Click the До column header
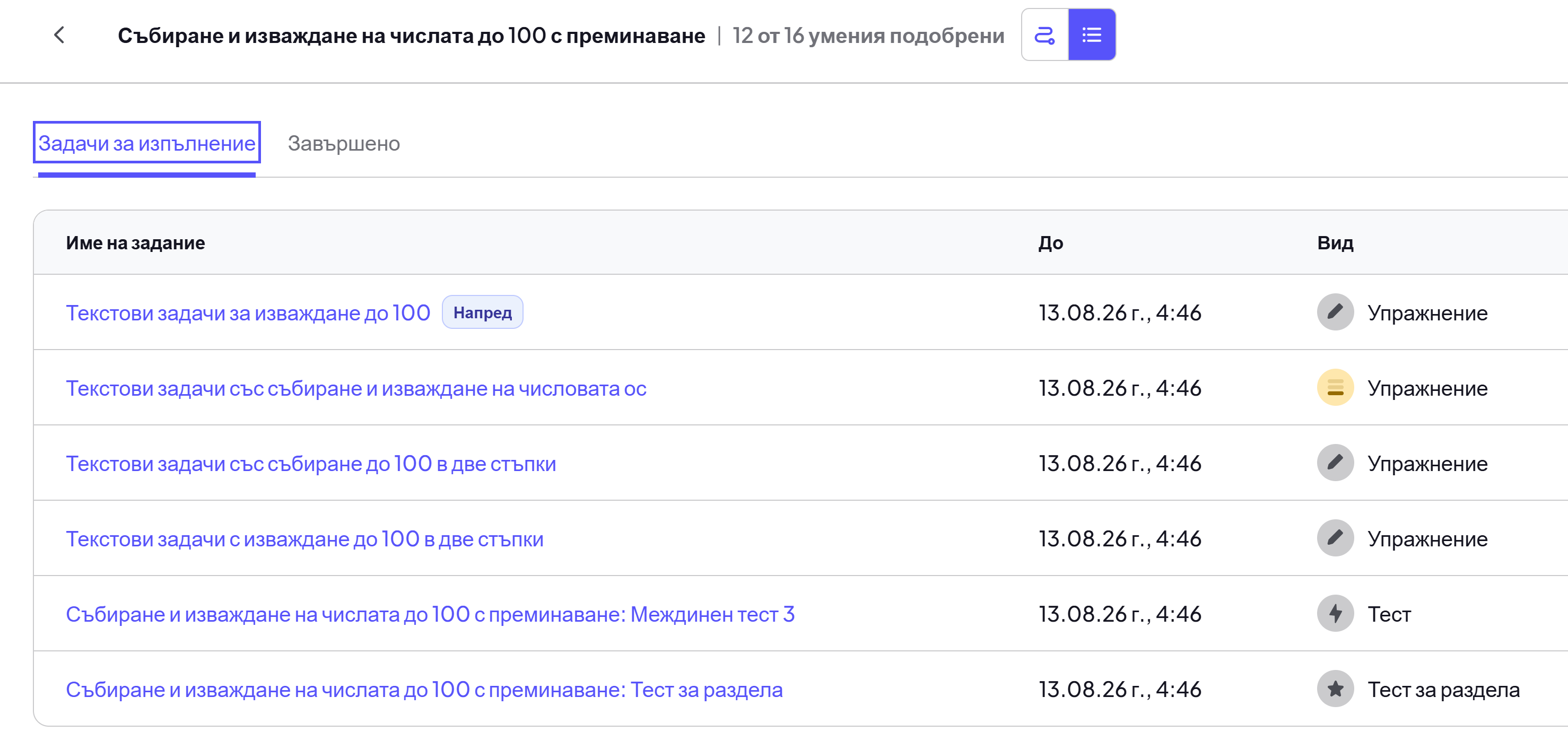This screenshot has width=1568, height=749. [x=1051, y=243]
